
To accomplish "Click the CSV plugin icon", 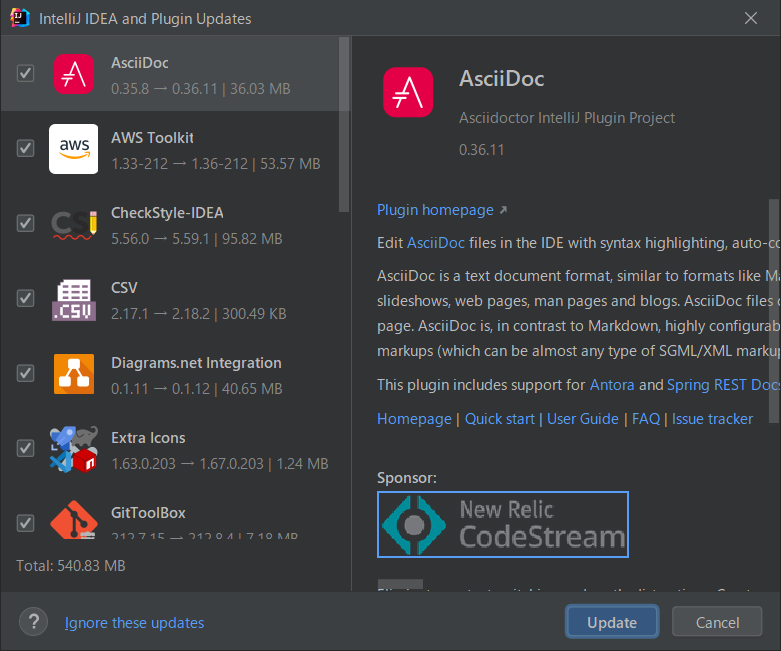I will [x=74, y=299].
